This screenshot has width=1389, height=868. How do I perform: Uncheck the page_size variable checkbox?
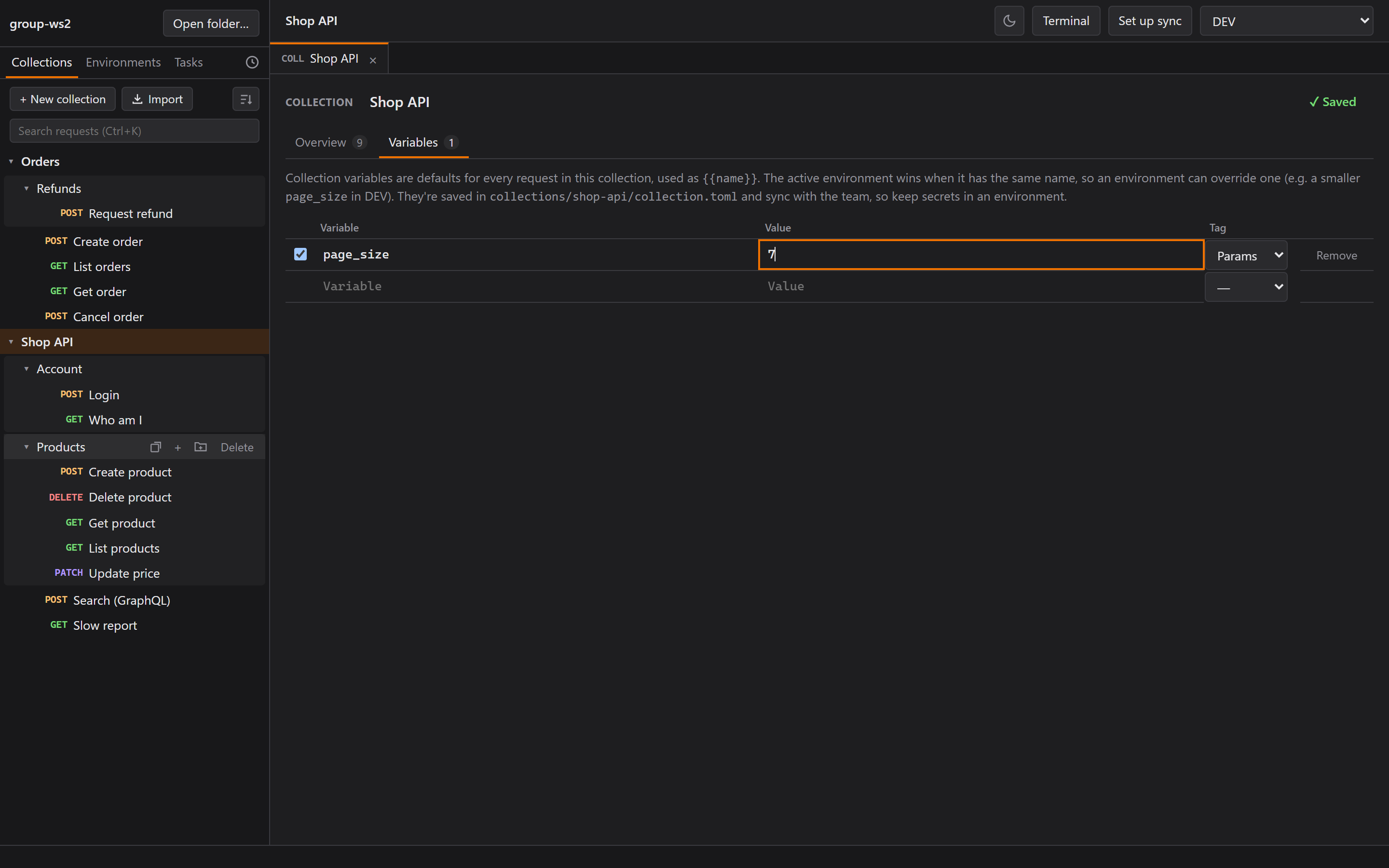pos(300,254)
